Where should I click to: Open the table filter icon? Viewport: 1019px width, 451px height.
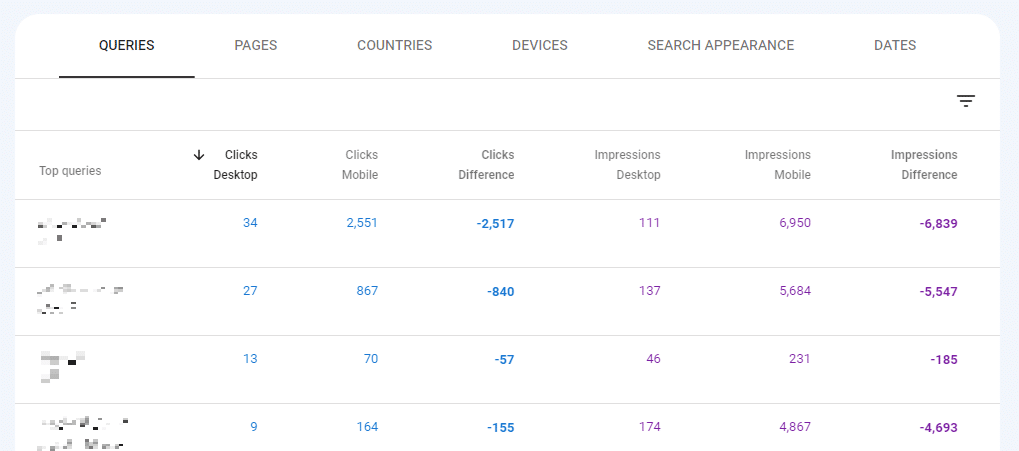point(965,101)
